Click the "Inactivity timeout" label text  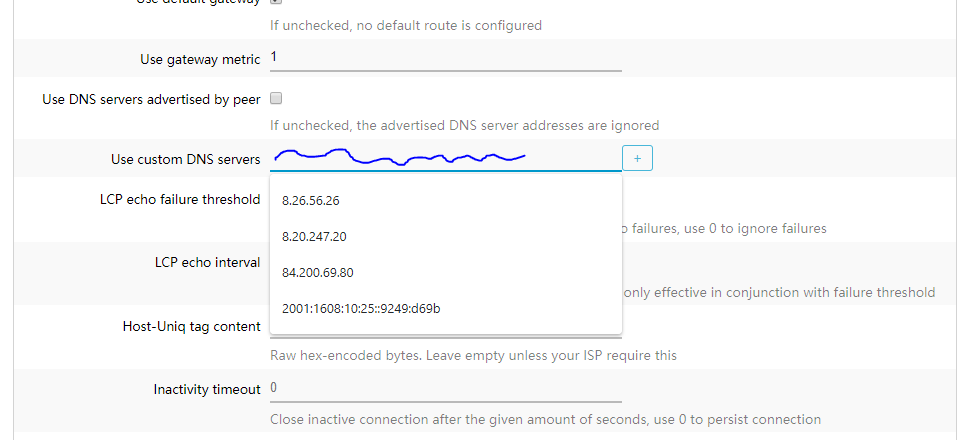(x=207, y=389)
